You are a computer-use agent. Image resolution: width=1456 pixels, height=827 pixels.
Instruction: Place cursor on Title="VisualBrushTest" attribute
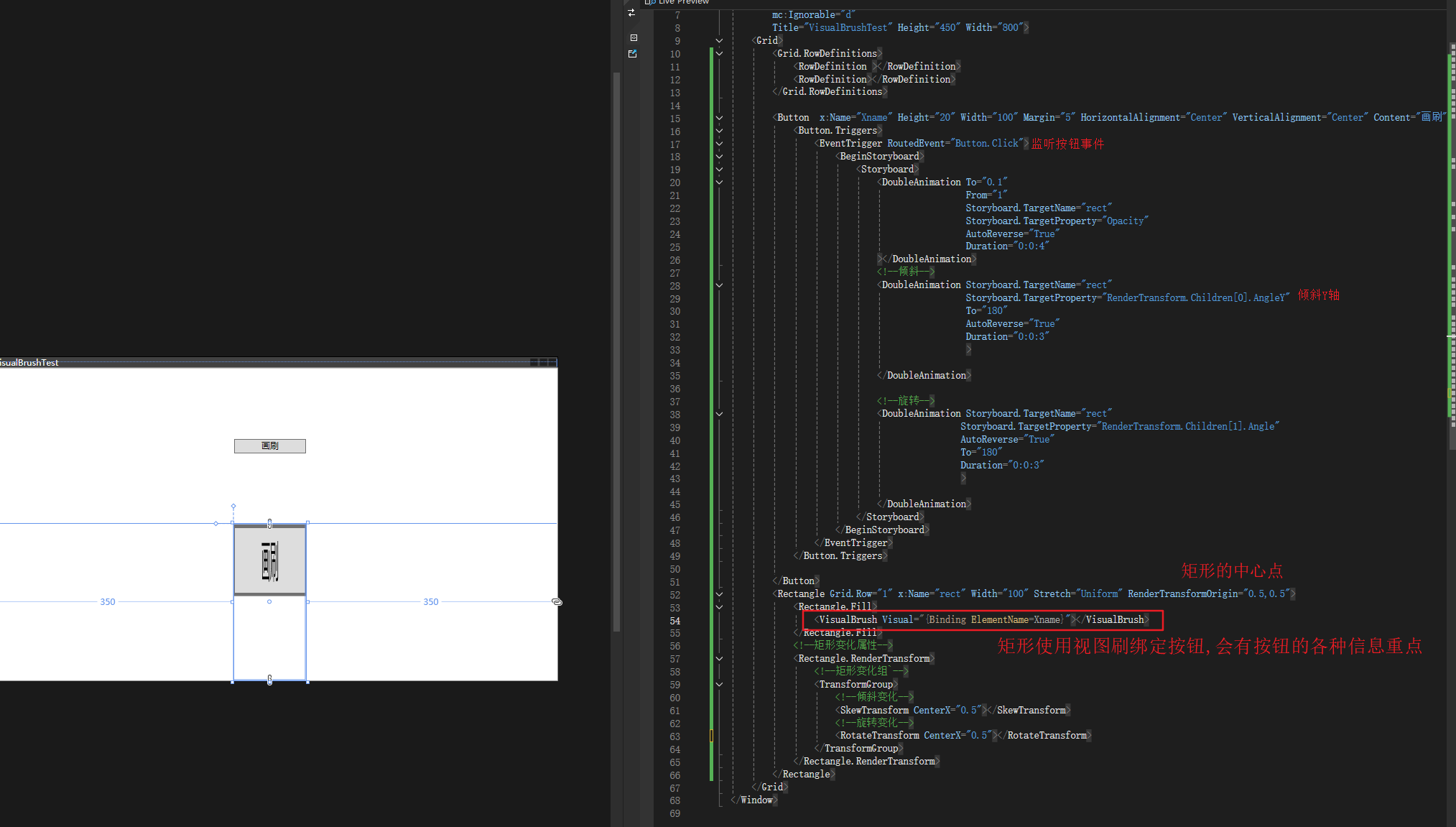pyautogui.click(x=832, y=27)
